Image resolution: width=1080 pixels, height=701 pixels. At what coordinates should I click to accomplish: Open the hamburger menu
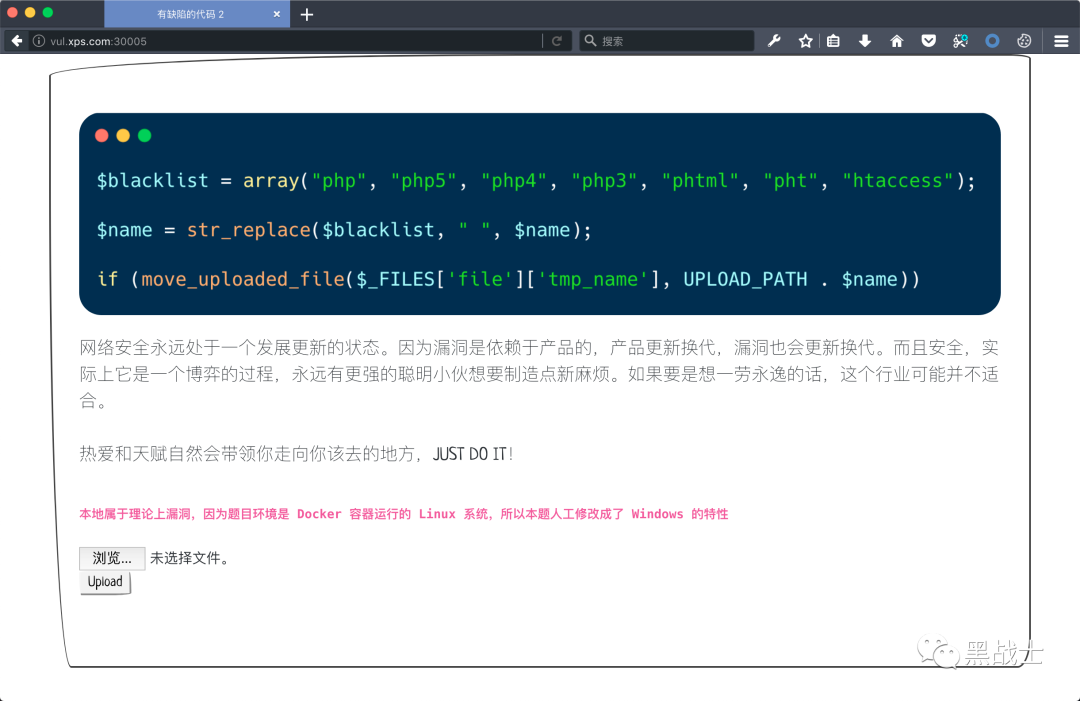click(x=1061, y=41)
